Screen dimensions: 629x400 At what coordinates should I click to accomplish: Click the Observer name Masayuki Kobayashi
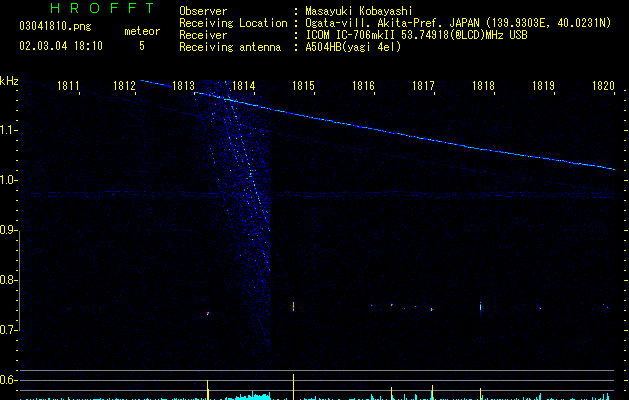point(359,11)
